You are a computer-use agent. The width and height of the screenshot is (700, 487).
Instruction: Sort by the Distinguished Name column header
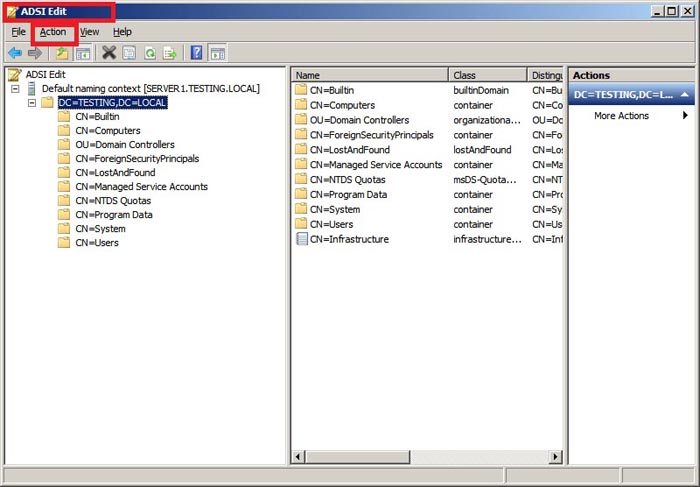tap(545, 75)
